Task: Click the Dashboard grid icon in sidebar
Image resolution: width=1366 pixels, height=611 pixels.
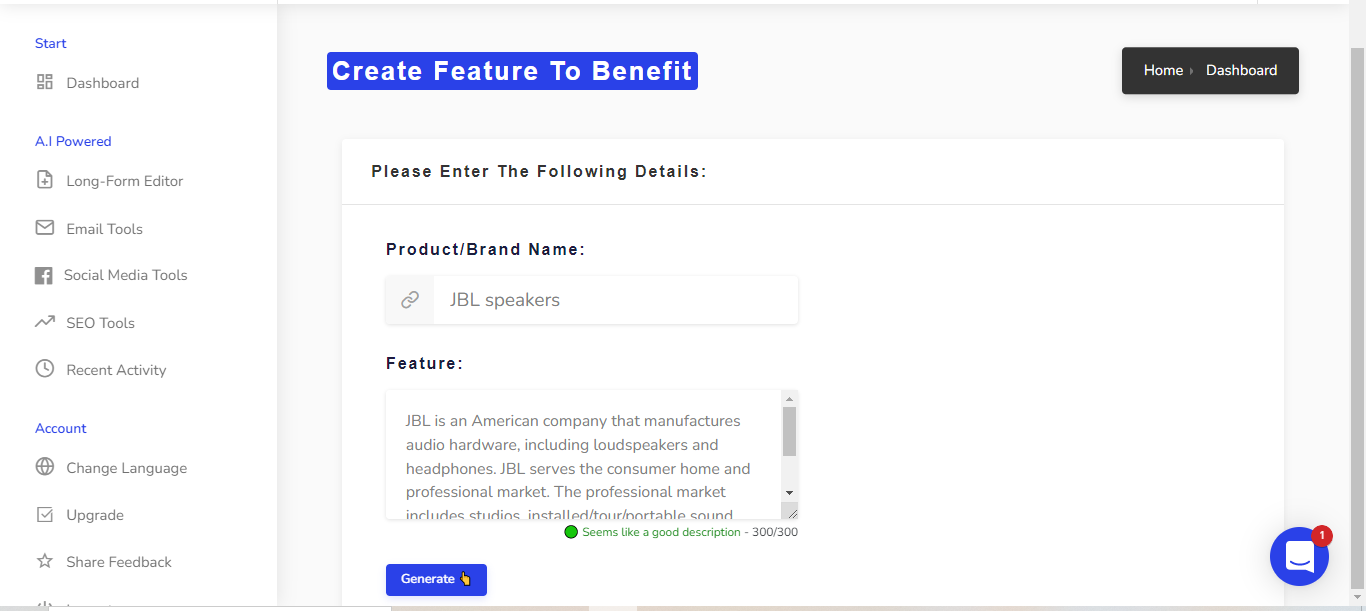Action: pyautogui.click(x=44, y=82)
